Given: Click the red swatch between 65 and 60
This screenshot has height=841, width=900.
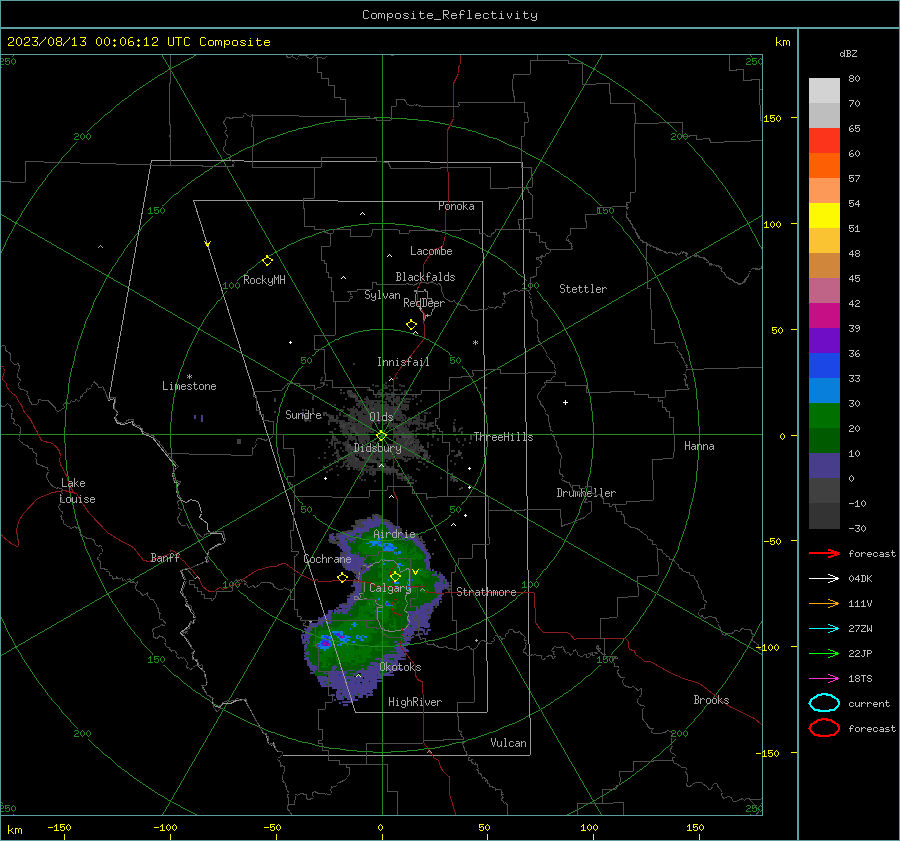Looking at the screenshot, I should [824, 141].
